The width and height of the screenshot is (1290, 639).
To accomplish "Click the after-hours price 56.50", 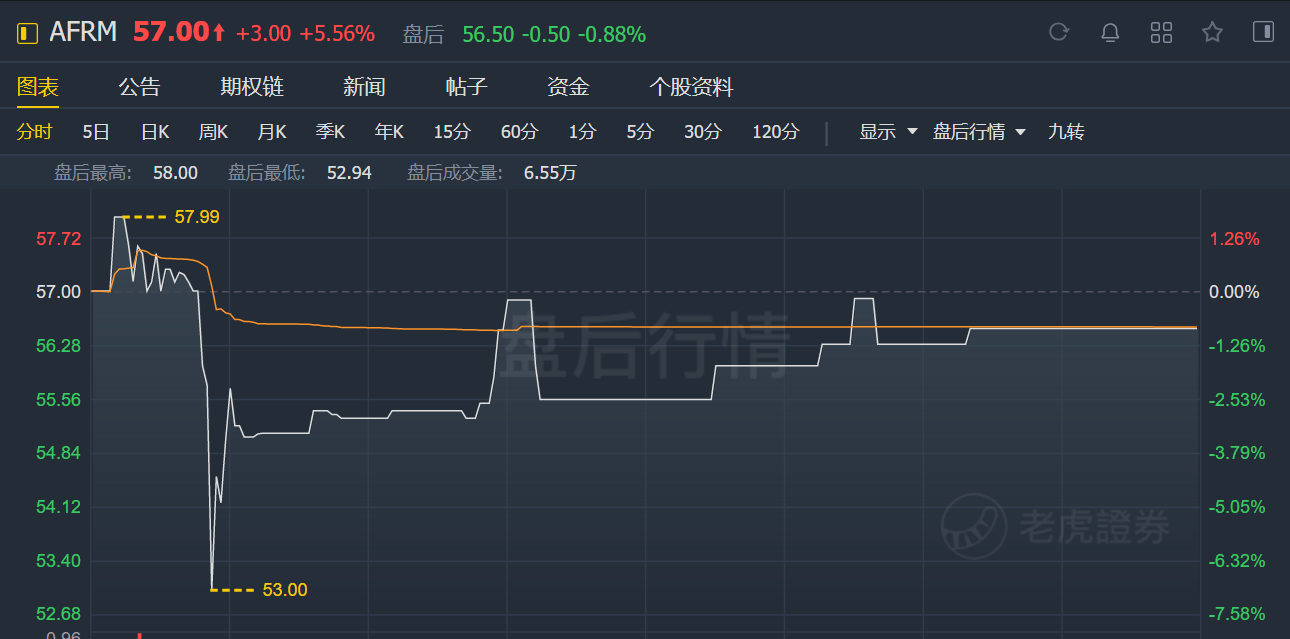I will 488,34.
